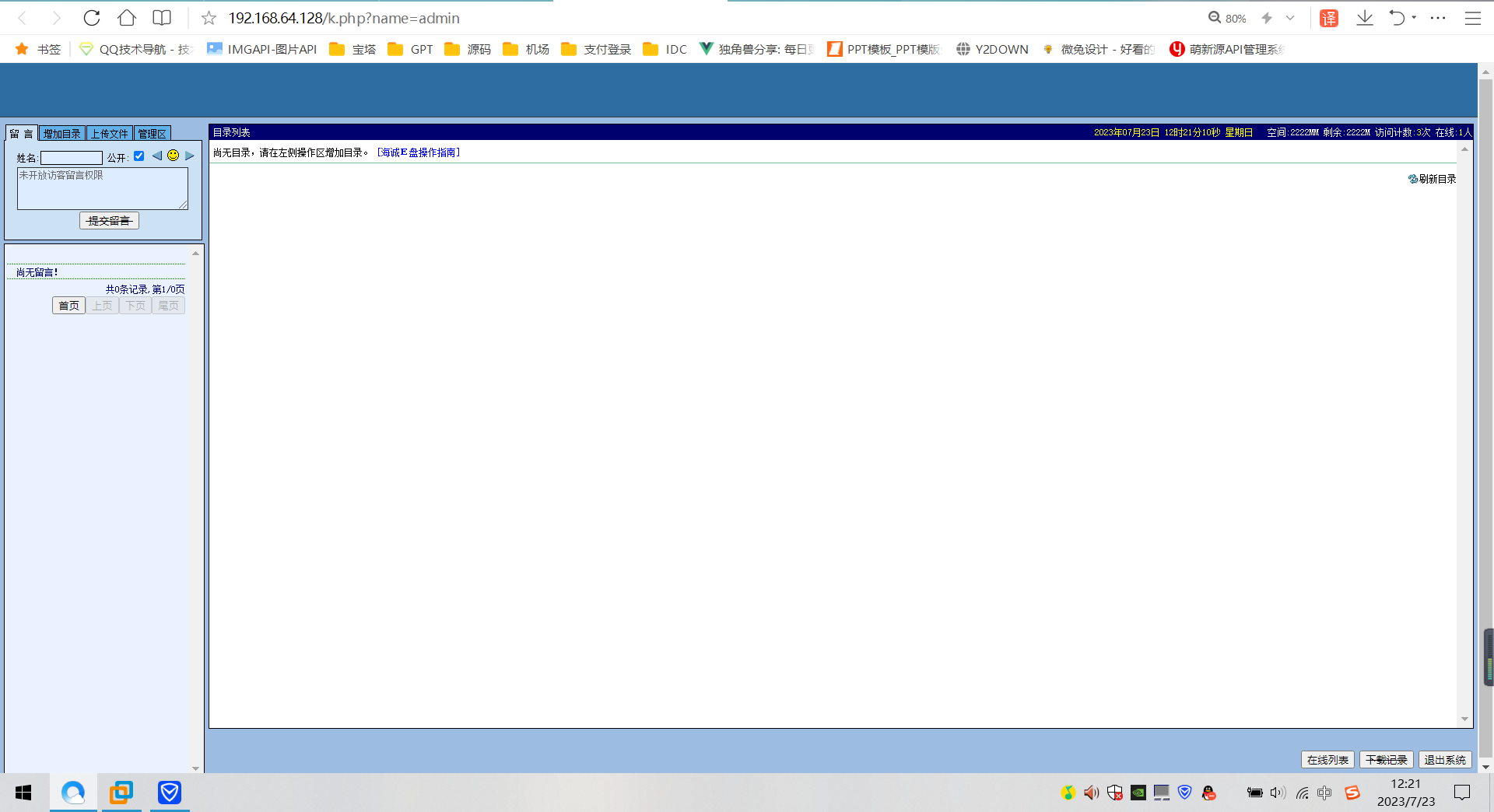Open the Windows notification center icon
This screenshot has width=1494, height=812.
(x=1462, y=793)
